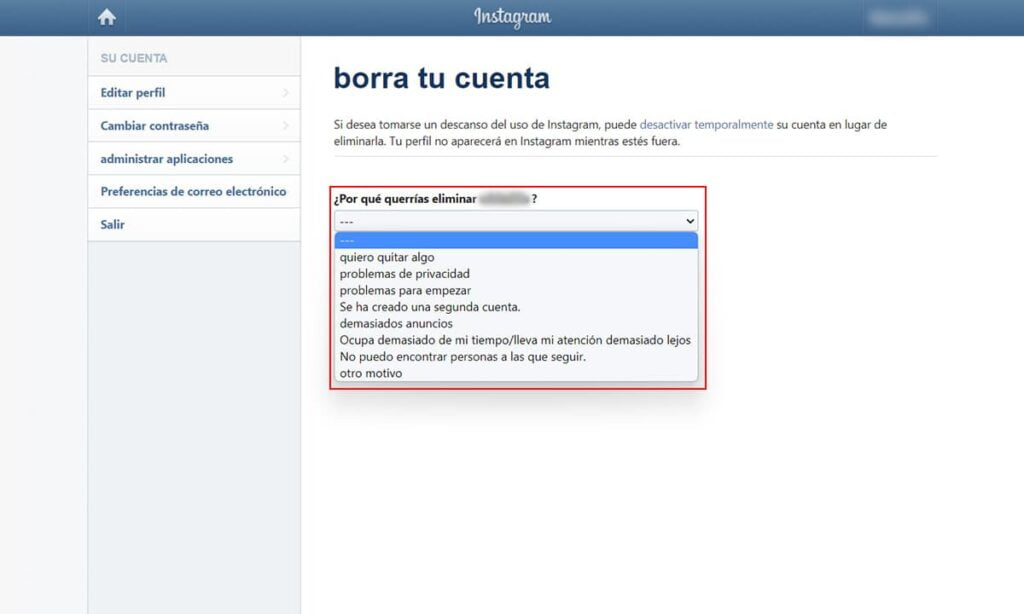Screen dimensions: 1024x614
Task: Open Editar perfil in sidebar
Action: [194, 93]
